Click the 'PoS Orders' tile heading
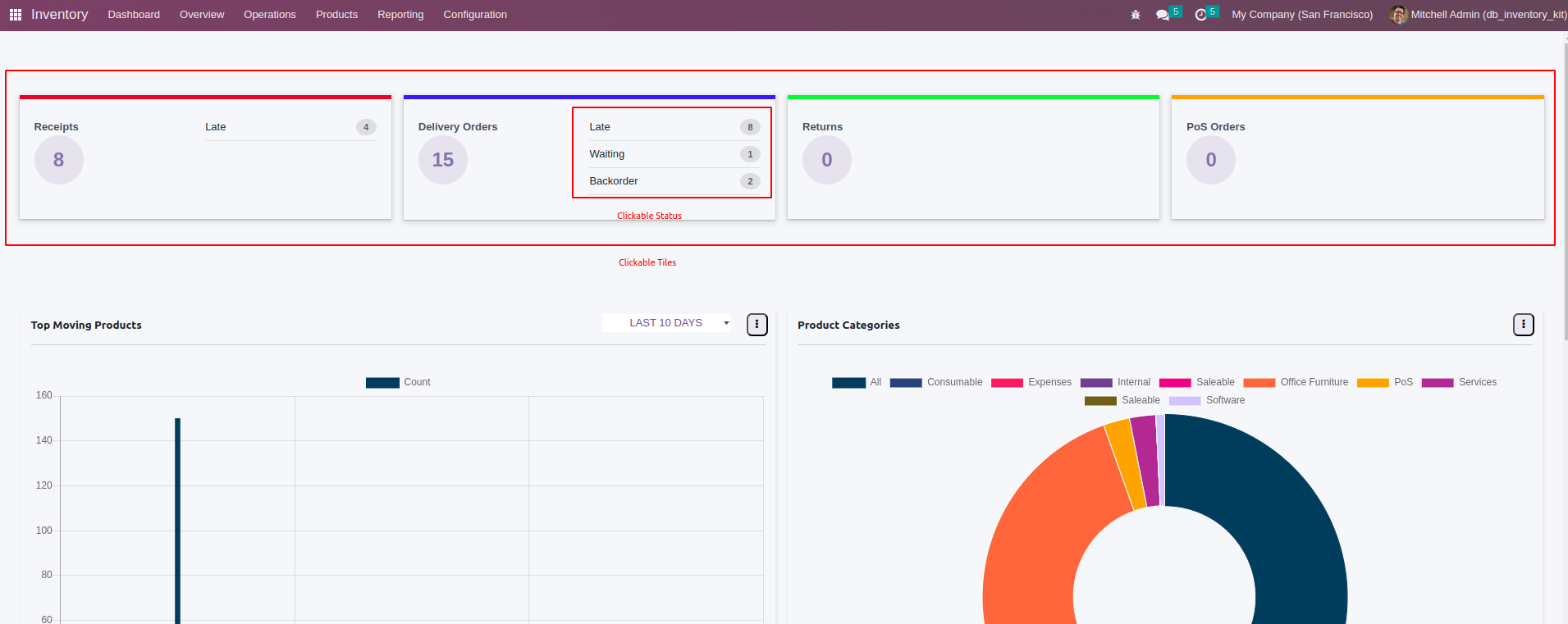The height and width of the screenshot is (624, 1568). [1216, 127]
